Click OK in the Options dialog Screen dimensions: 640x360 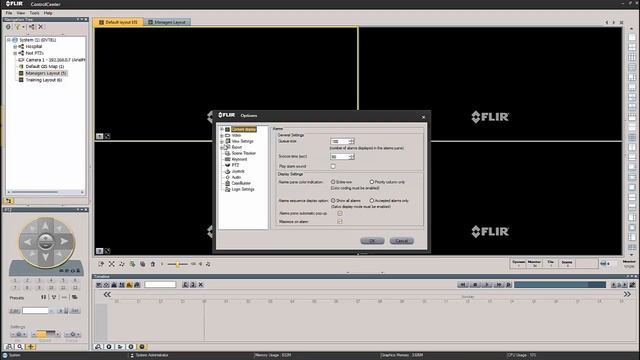(372, 241)
